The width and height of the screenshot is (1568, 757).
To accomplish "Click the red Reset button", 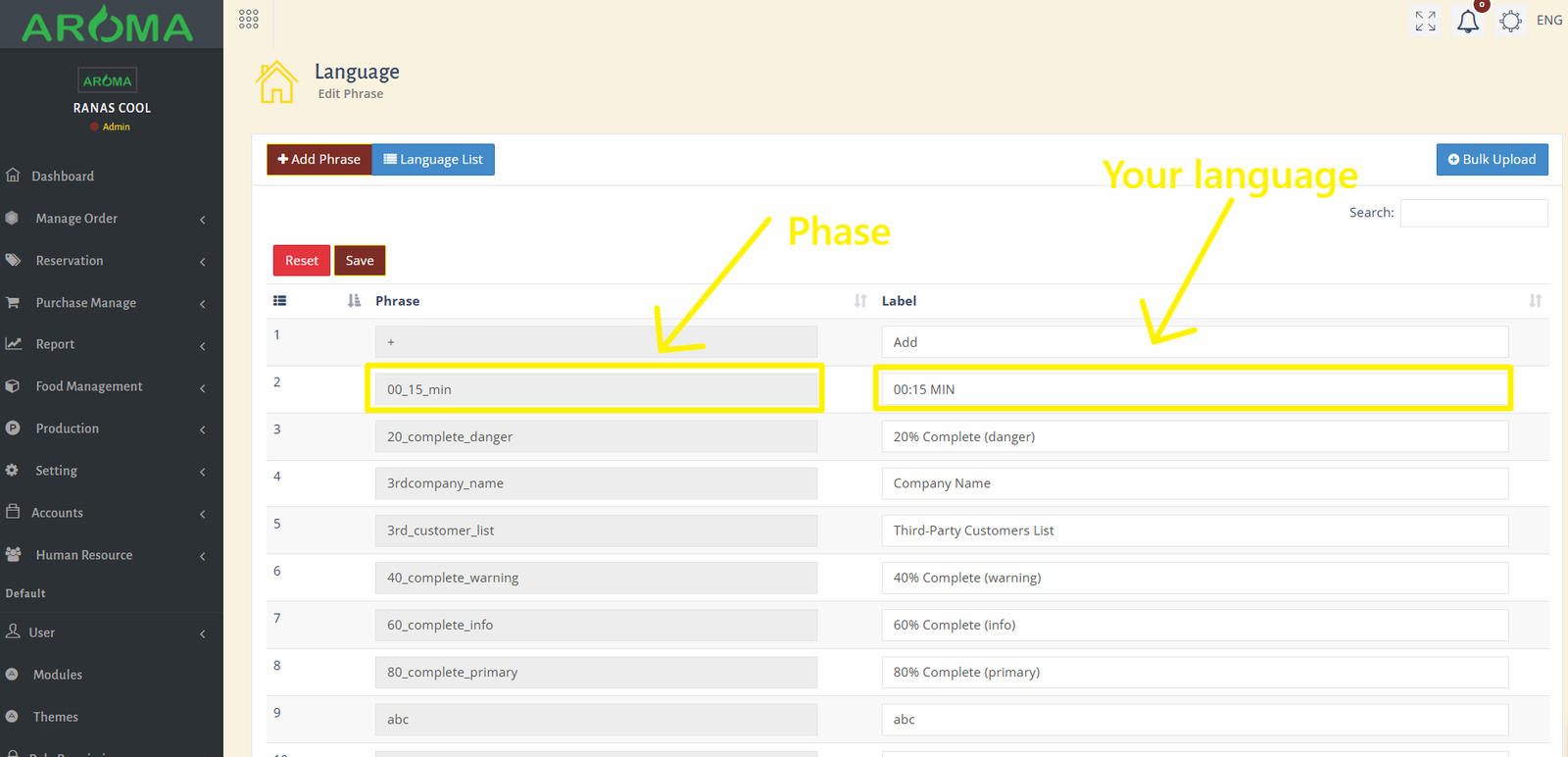I will (x=301, y=261).
